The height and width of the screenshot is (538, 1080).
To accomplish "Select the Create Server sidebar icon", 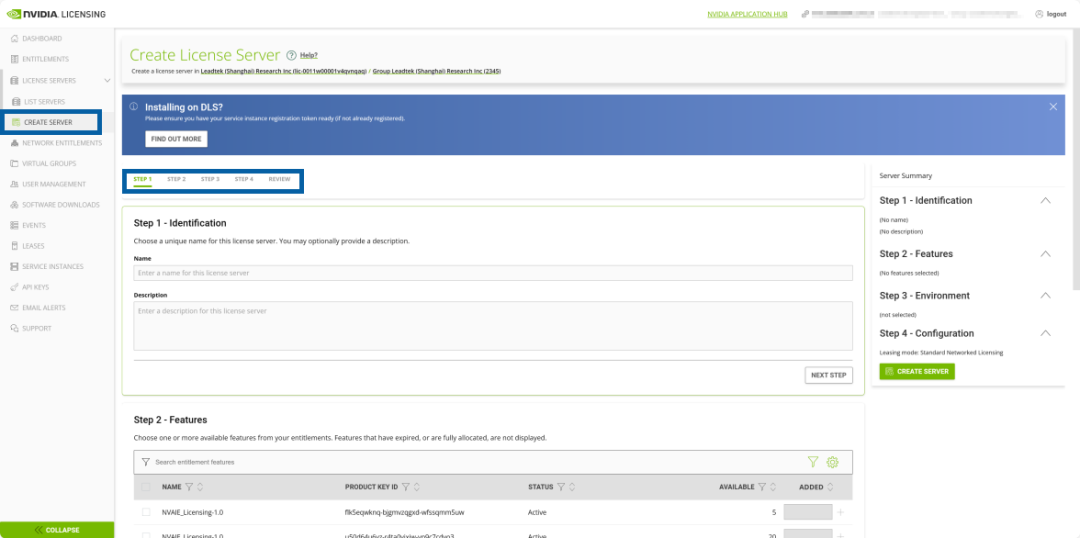I will (x=17, y=122).
